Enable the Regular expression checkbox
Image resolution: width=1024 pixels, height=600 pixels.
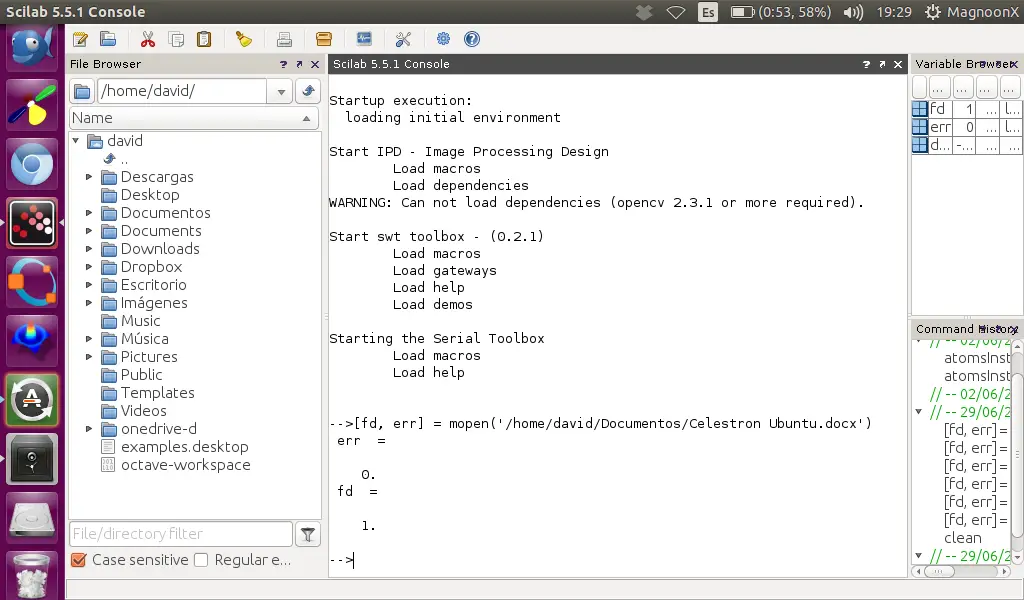[x=201, y=560]
